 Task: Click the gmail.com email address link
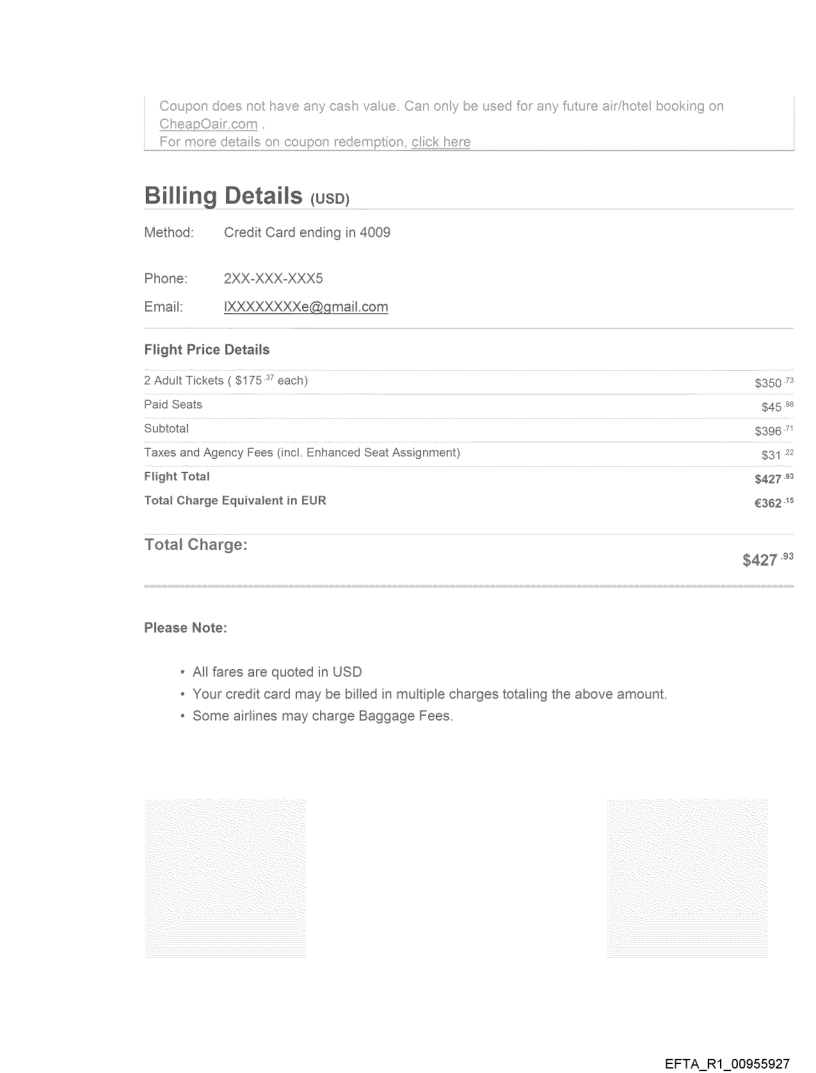pos(306,307)
